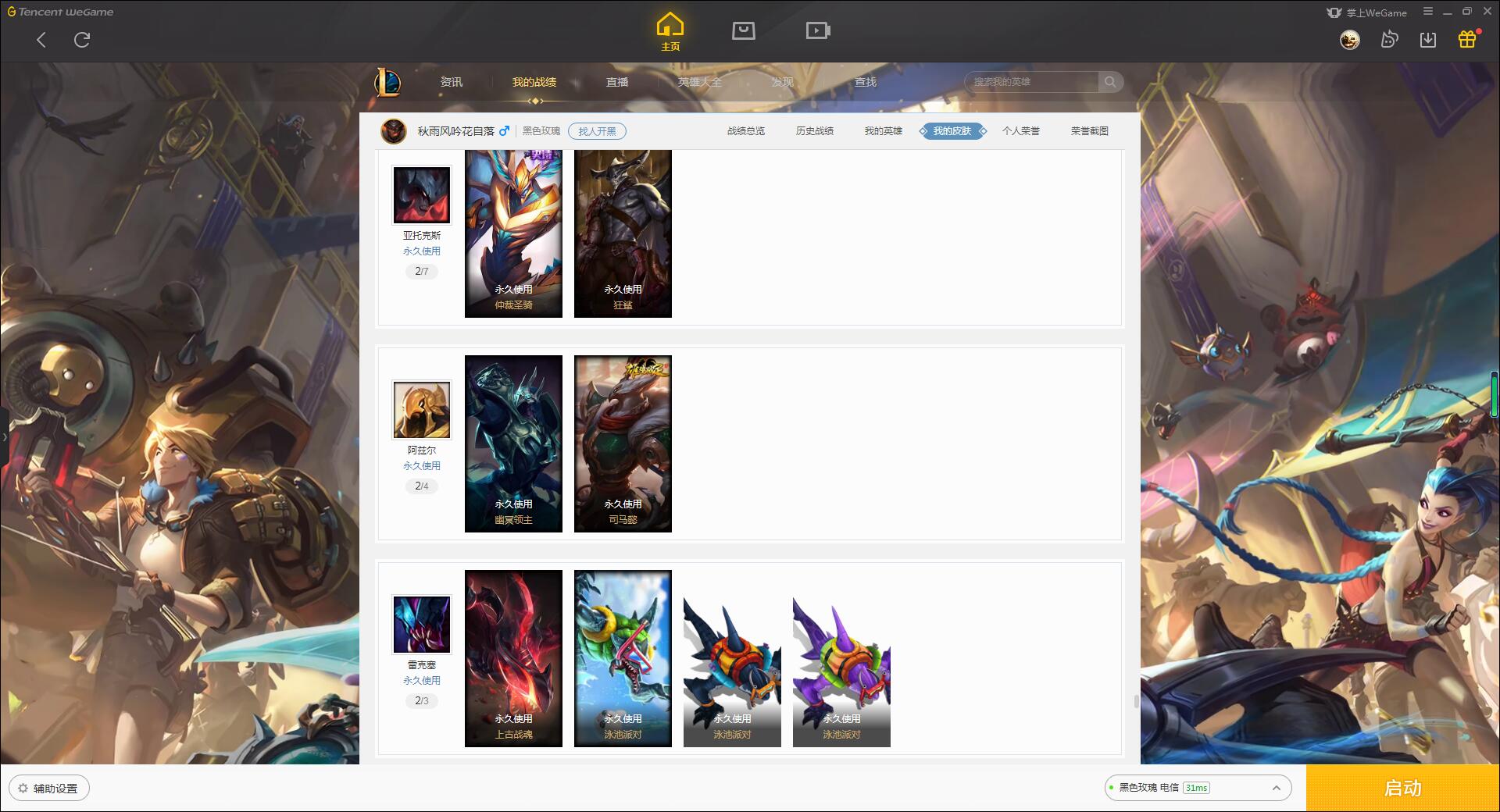1500x812 pixels.
Task: Click 永久使用 label under 雷克塞
Action: pos(422,681)
